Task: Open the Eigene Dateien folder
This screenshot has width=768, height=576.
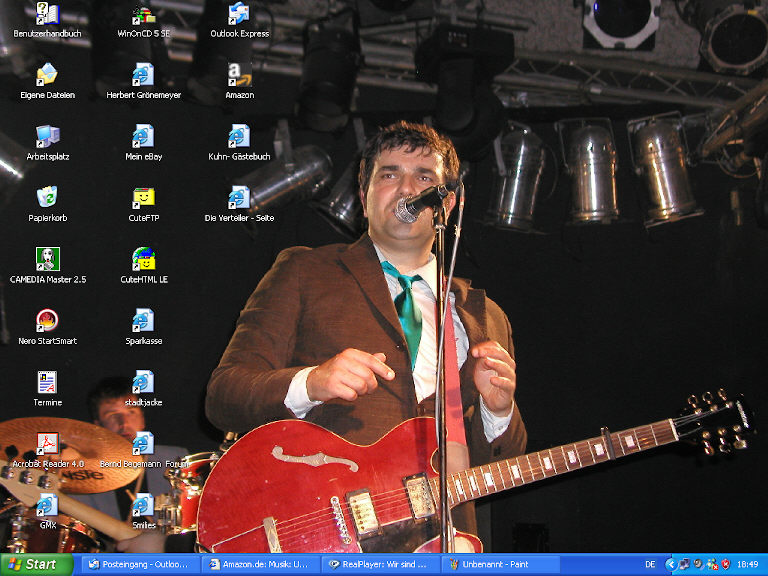Action: [47, 75]
